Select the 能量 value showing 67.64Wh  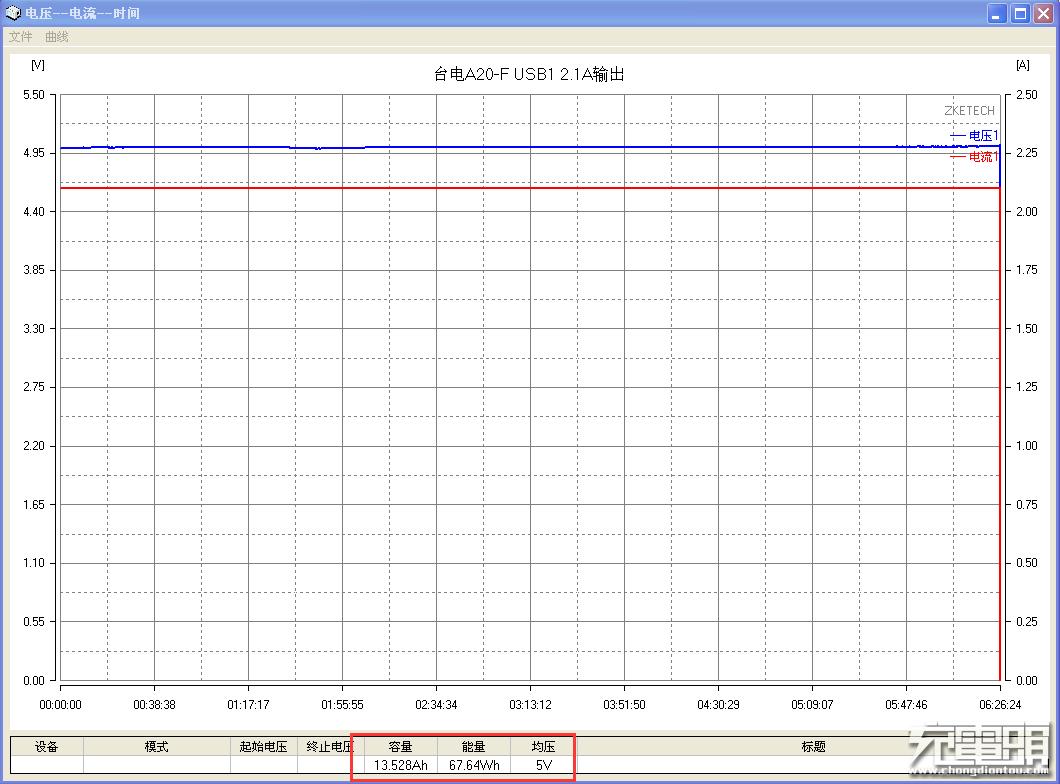point(471,765)
